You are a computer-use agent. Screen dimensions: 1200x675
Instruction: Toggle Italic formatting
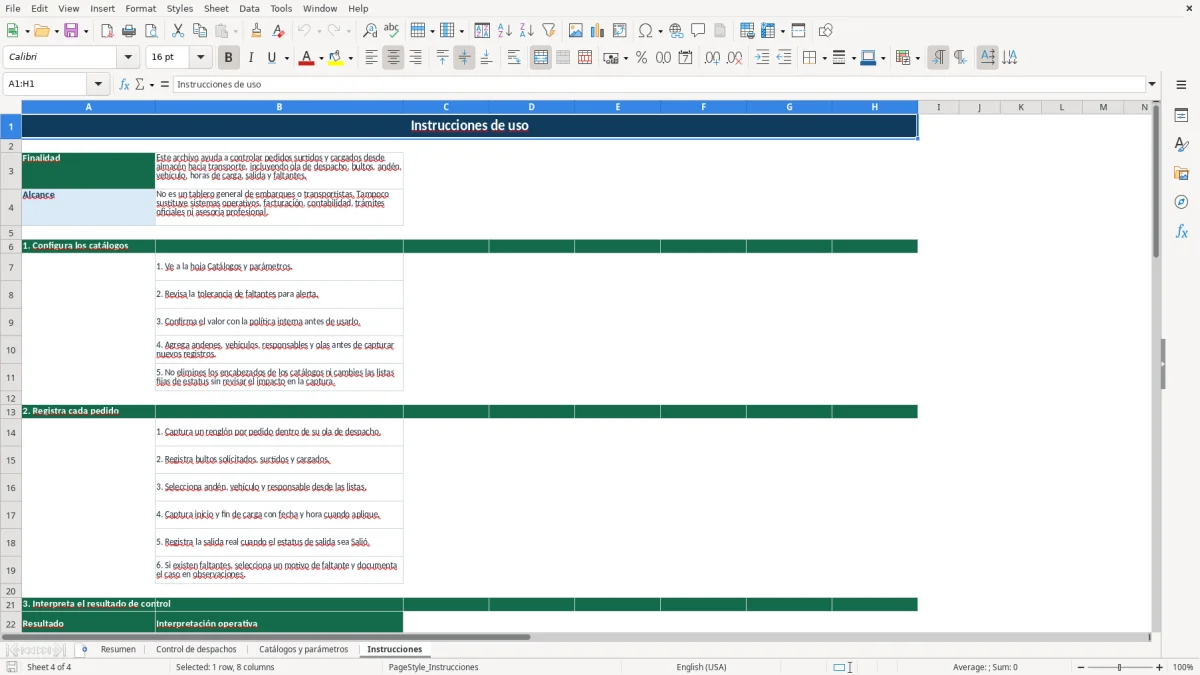[250, 58]
